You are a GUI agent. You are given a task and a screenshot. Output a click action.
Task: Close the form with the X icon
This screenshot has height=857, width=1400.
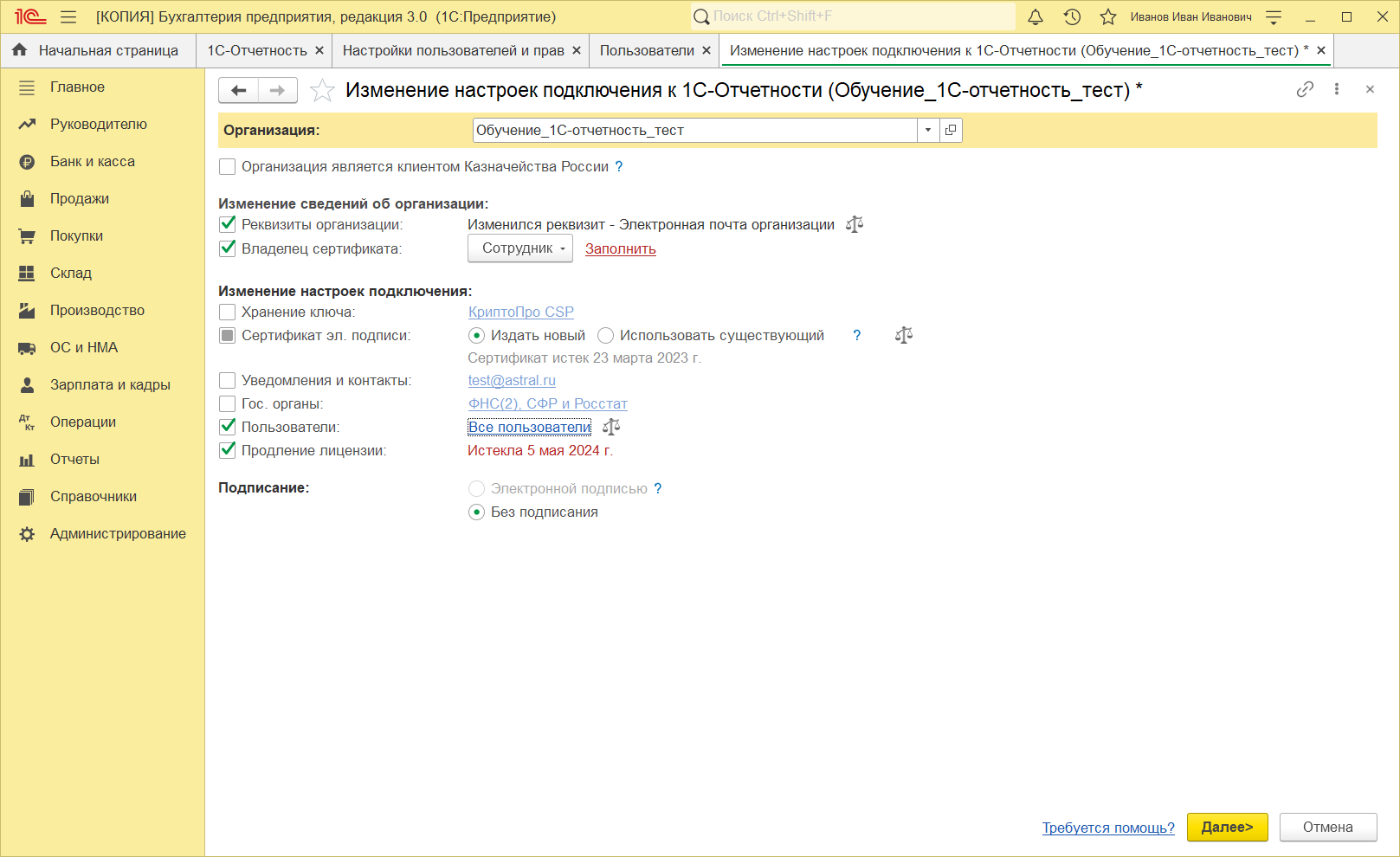click(x=1370, y=89)
